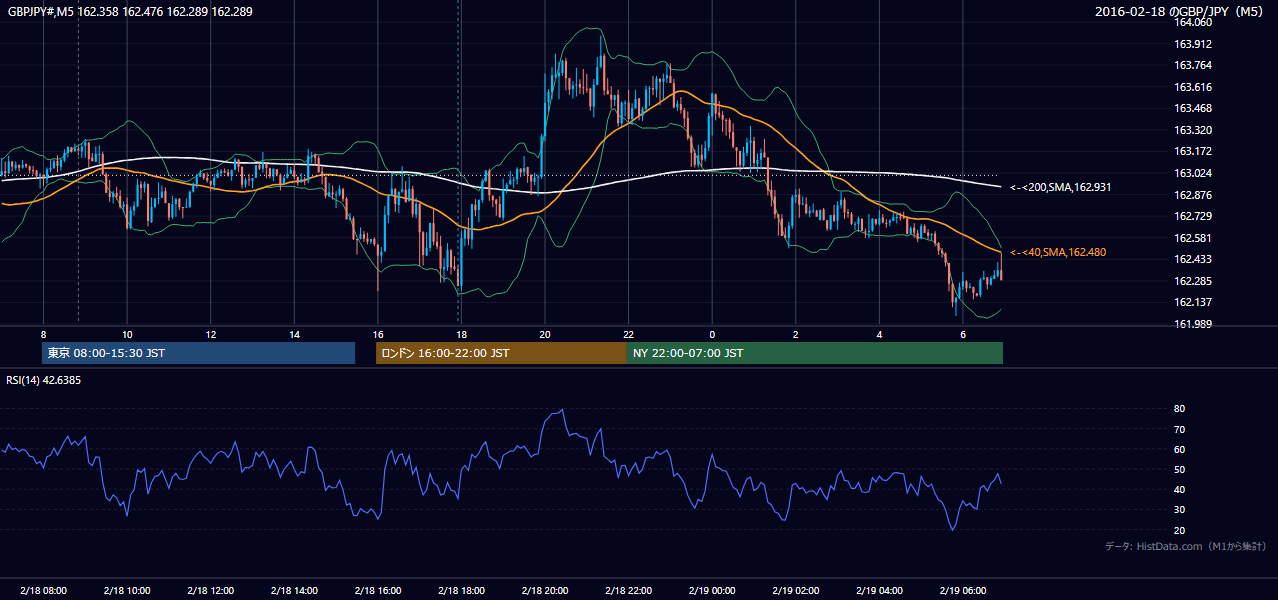Click the HistData.com data source credit
Screen dimensions: 1278x600
[1186, 546]
